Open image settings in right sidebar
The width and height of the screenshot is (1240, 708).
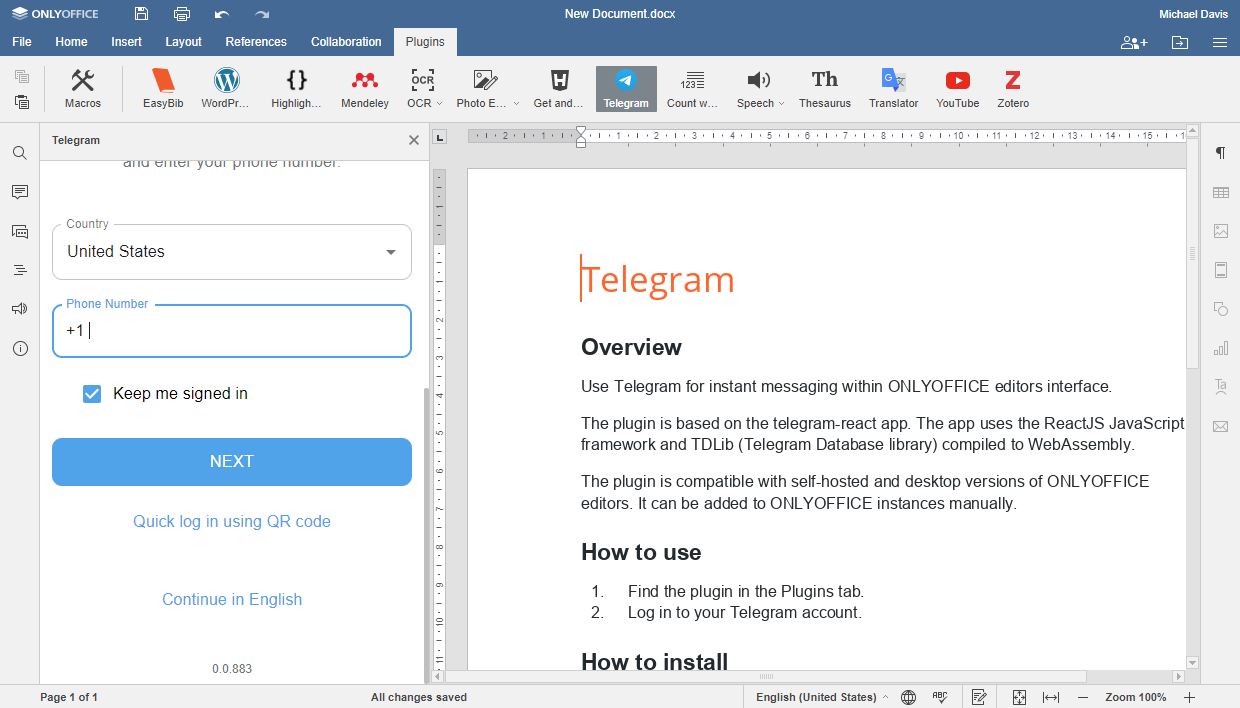point(1220,231)
